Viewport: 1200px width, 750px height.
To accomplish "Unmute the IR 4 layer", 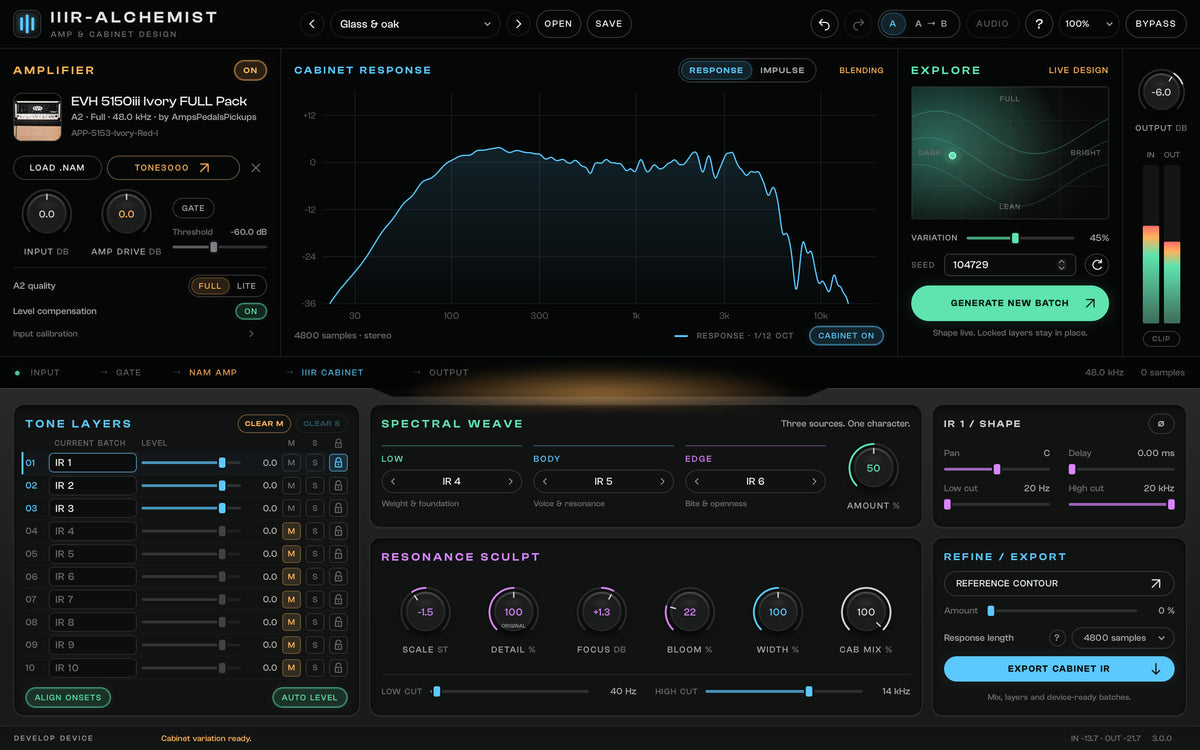I will coord(291,531).
